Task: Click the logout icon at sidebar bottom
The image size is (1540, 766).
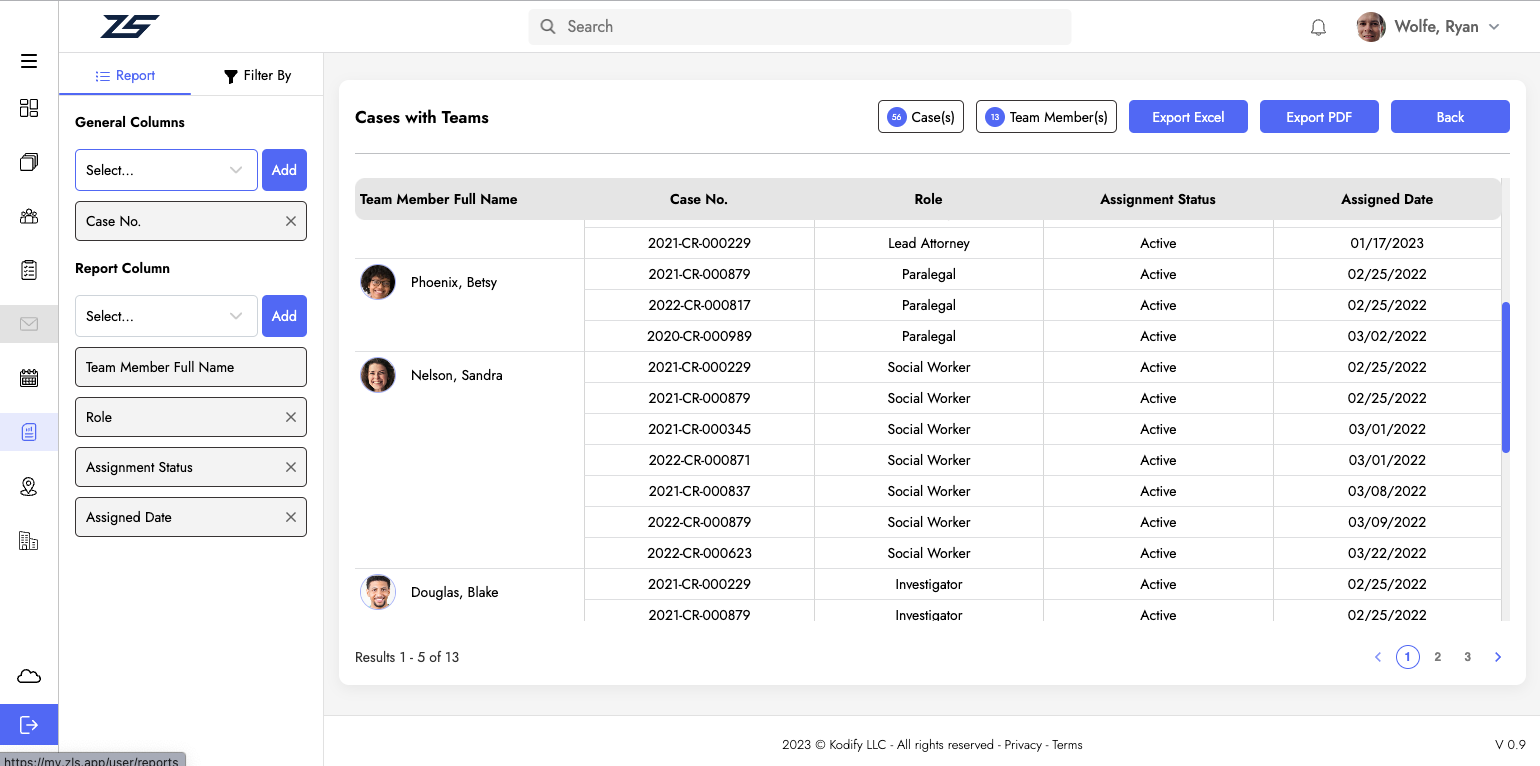Action: 29,725
